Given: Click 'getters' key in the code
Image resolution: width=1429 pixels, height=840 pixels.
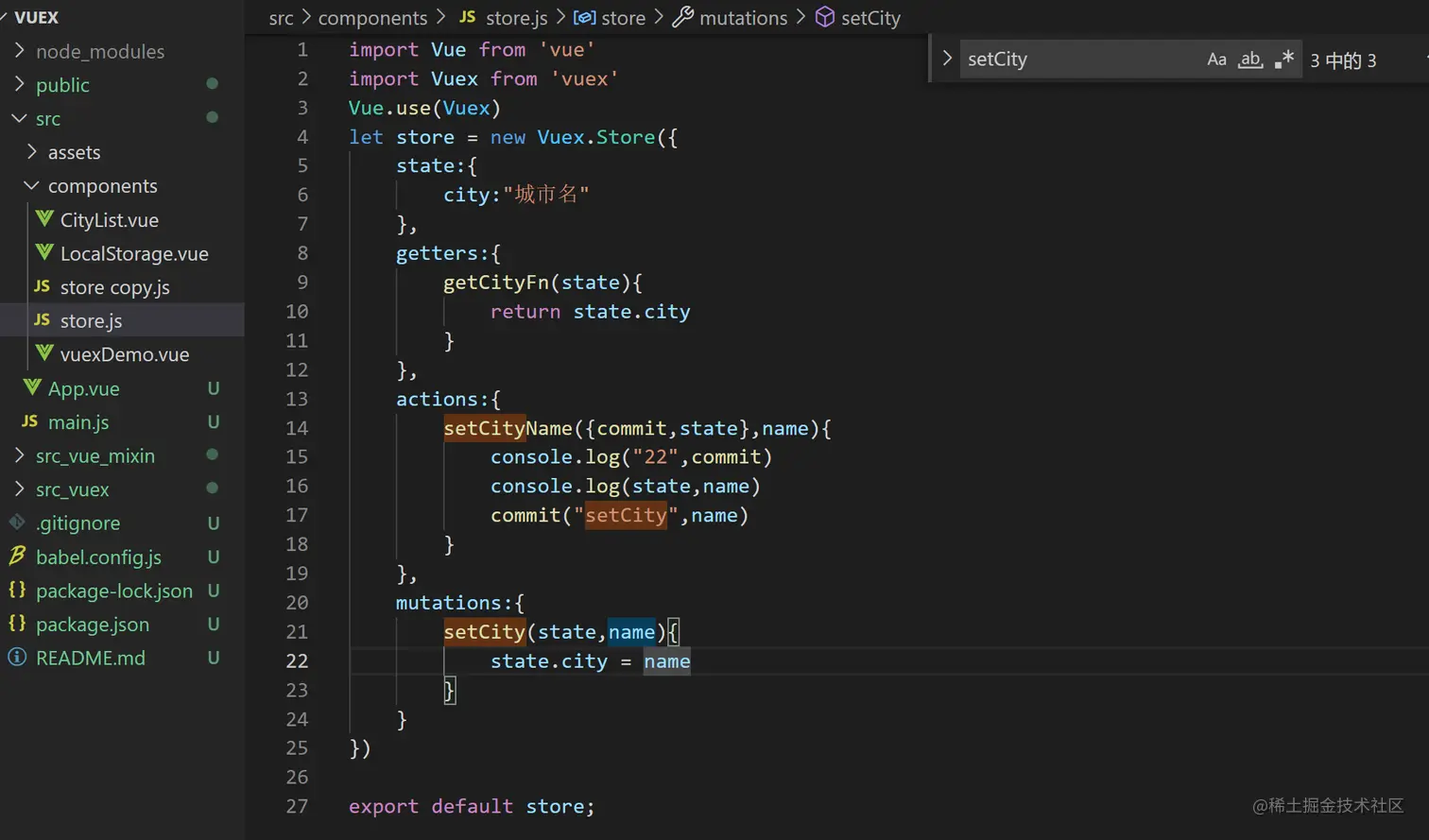Looking at the screenshot, I should tap(437, 253).
